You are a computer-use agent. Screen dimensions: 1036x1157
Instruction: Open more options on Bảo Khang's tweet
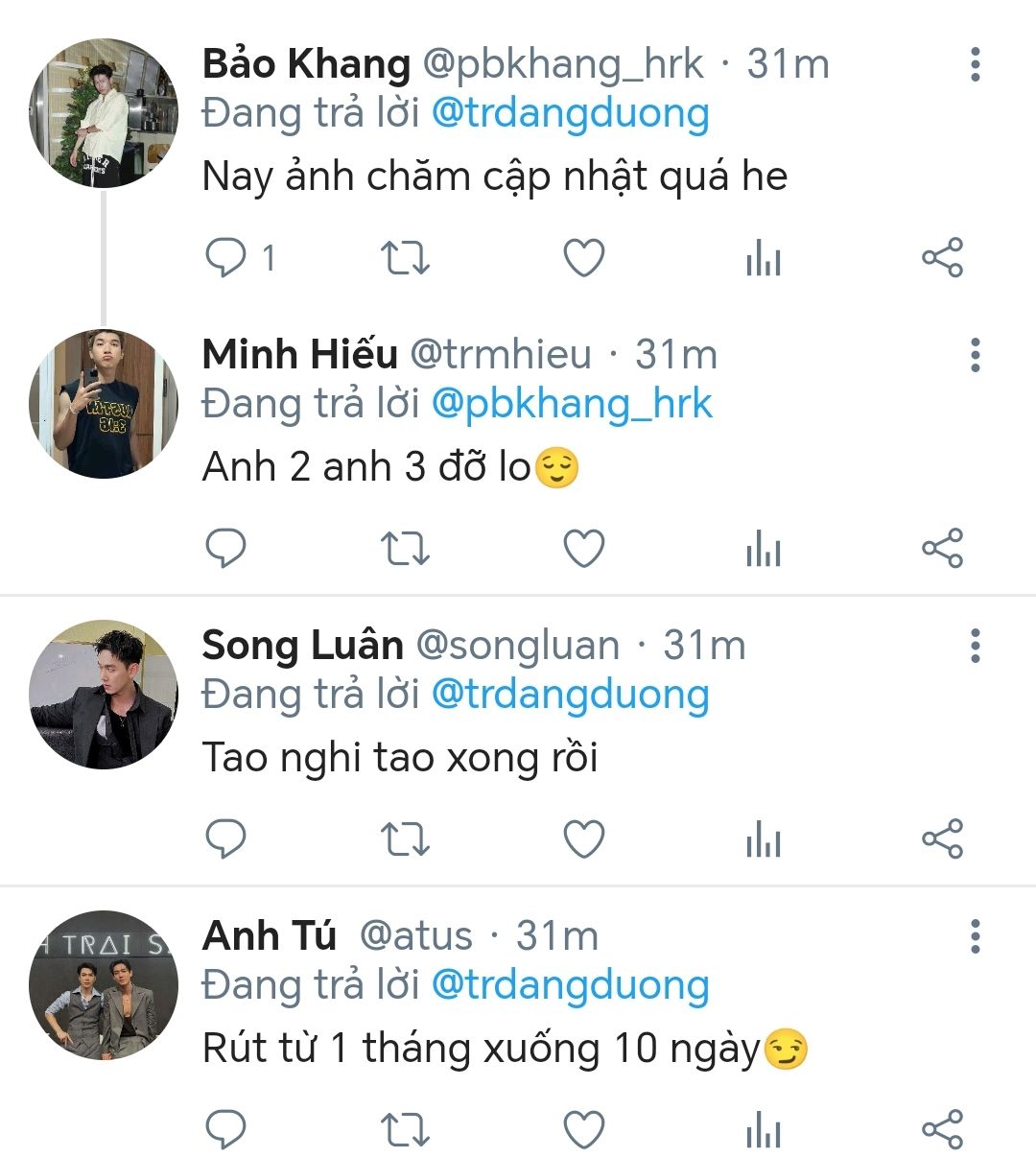tap(976, 64)
